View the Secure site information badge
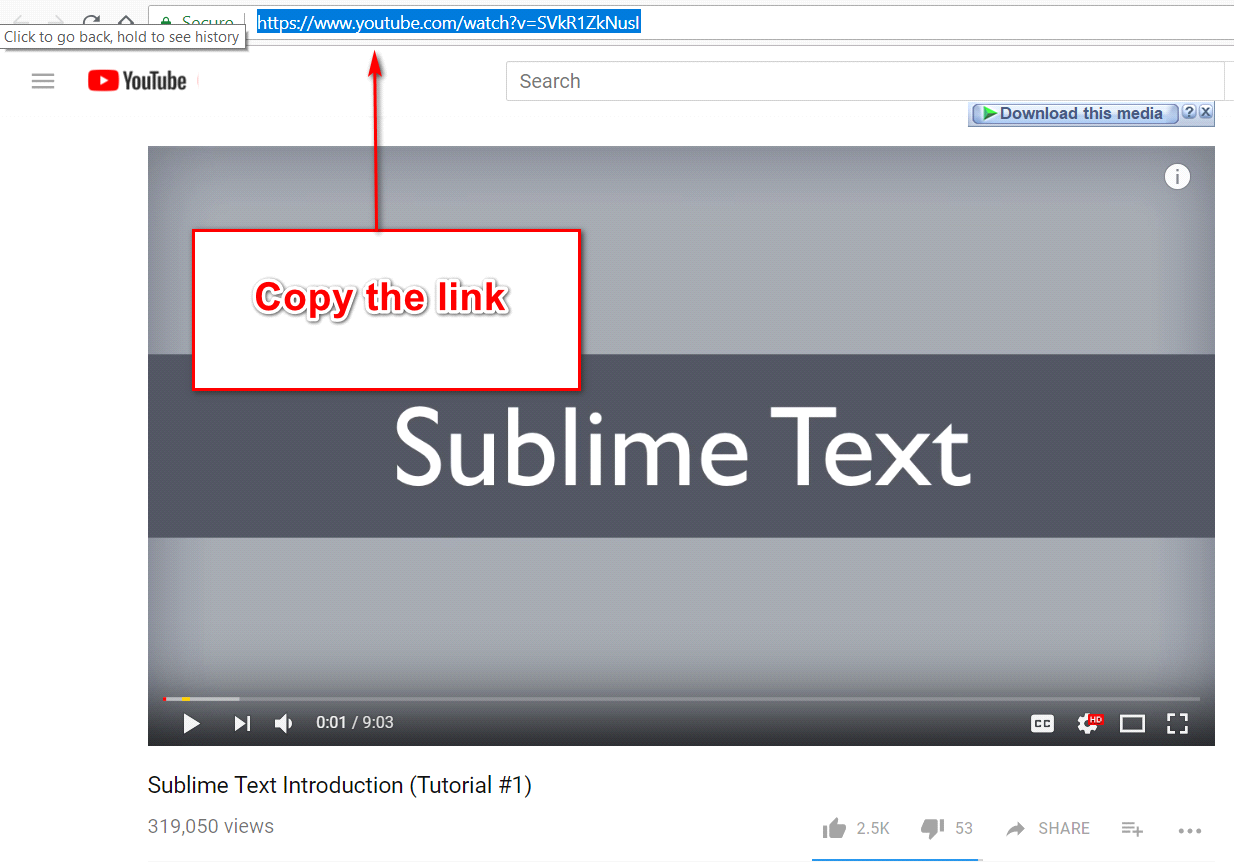1234x863 pixels. point(198,21)
